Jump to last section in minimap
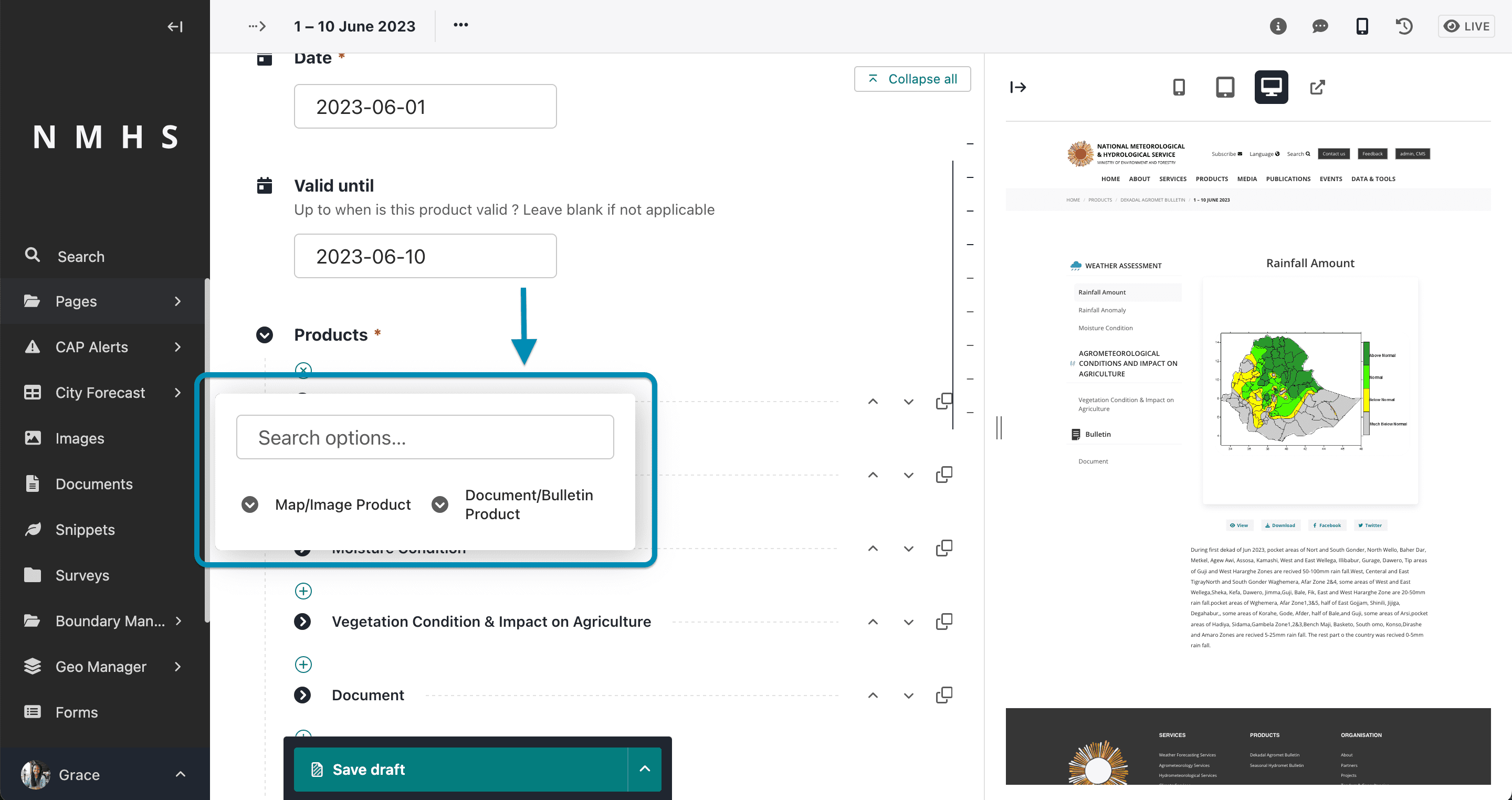 click(x=970, y=413)
